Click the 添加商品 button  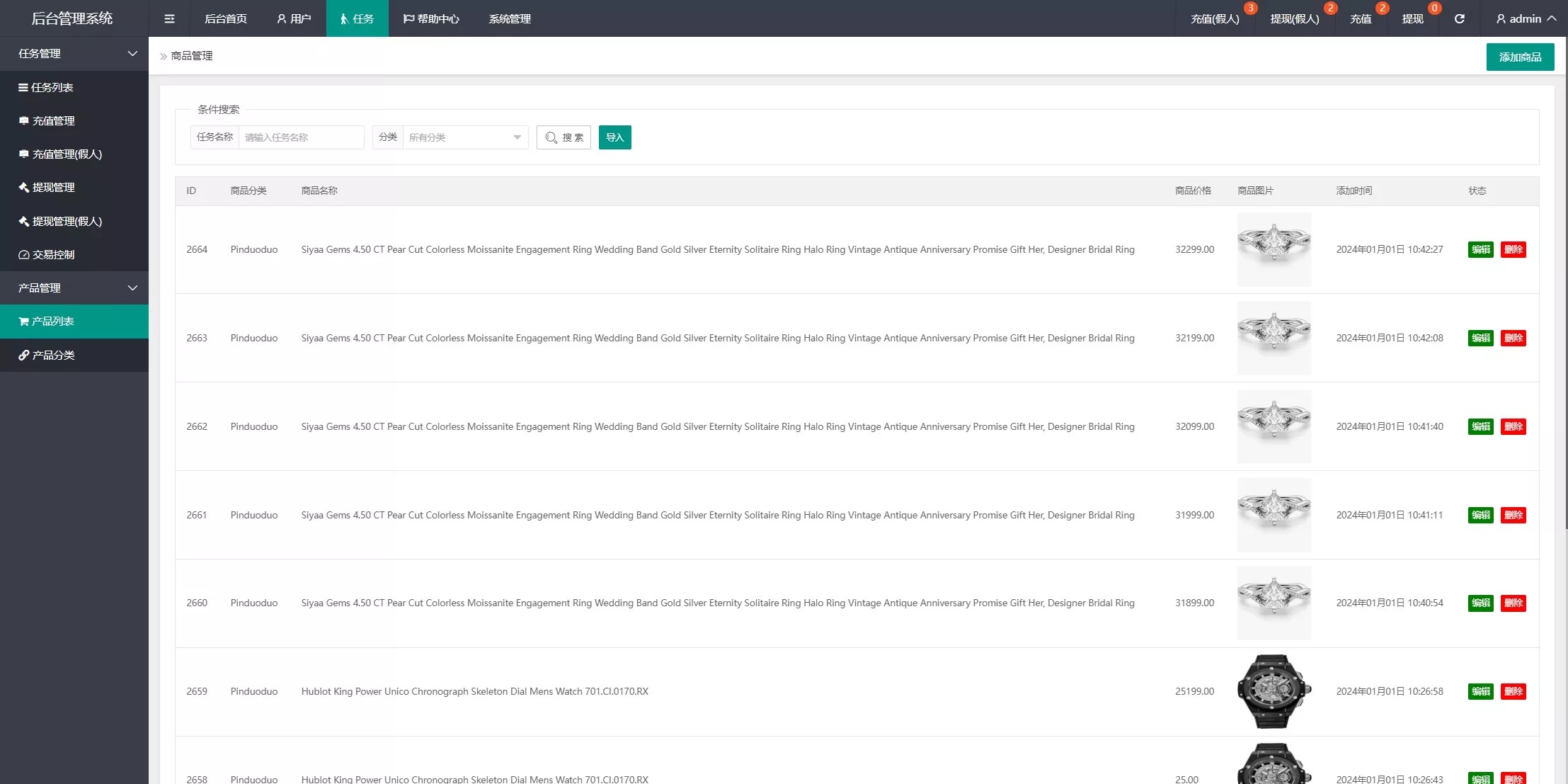1519,57
